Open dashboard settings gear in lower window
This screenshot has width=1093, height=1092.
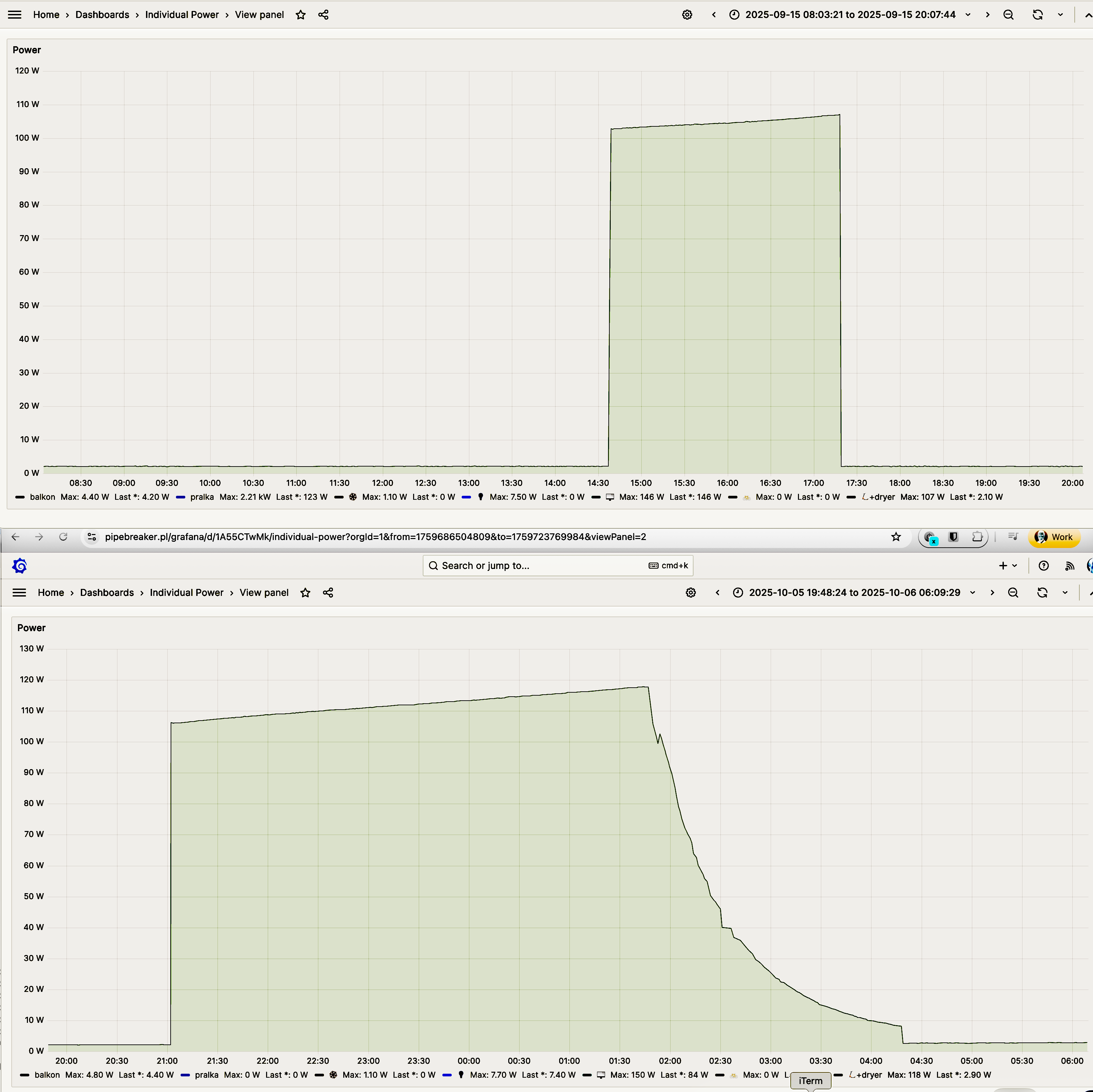691,593
